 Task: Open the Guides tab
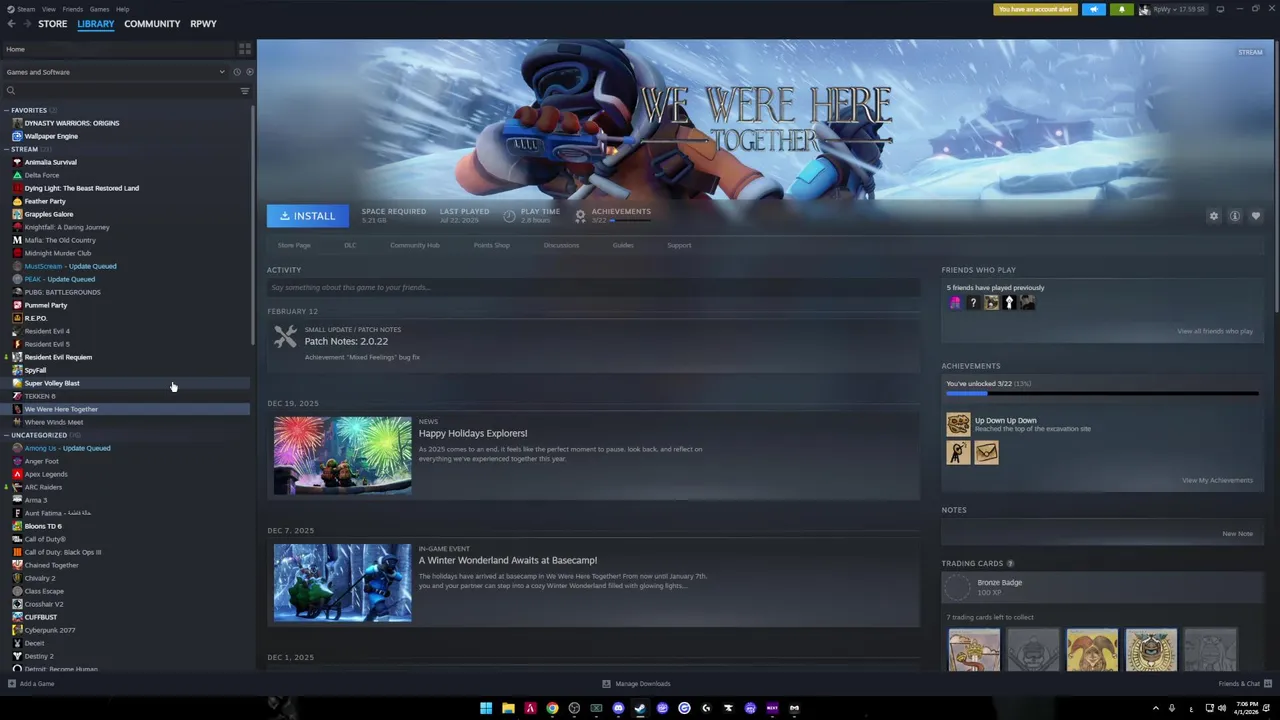[x=623, y=245]
